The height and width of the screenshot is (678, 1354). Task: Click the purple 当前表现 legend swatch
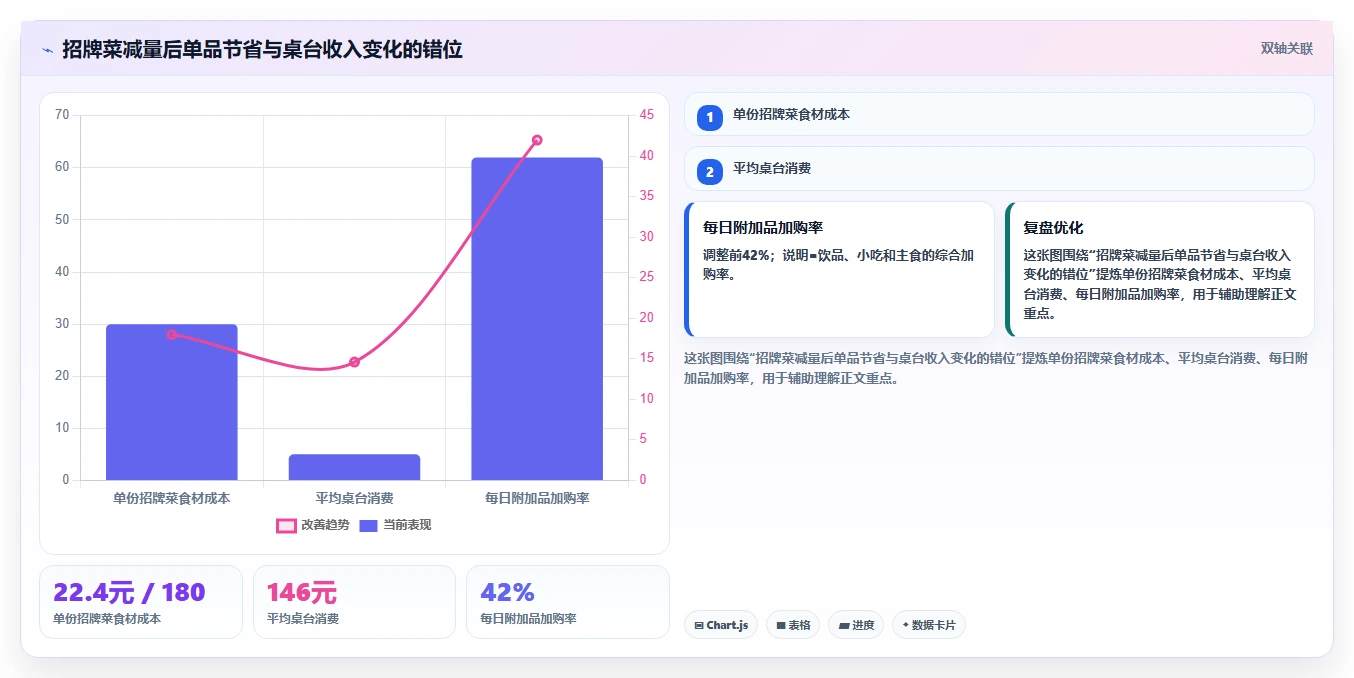tap(368, 525)
